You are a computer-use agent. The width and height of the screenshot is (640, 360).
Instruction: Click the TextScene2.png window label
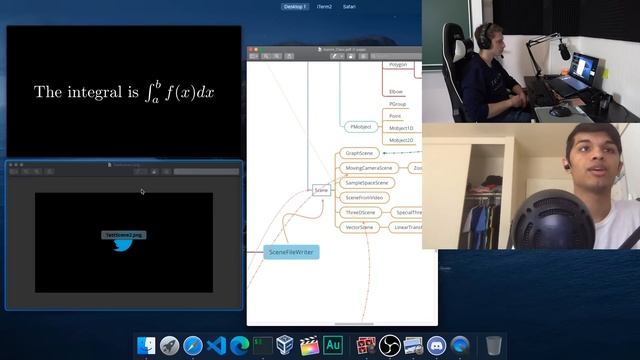[x=124, y=235]
